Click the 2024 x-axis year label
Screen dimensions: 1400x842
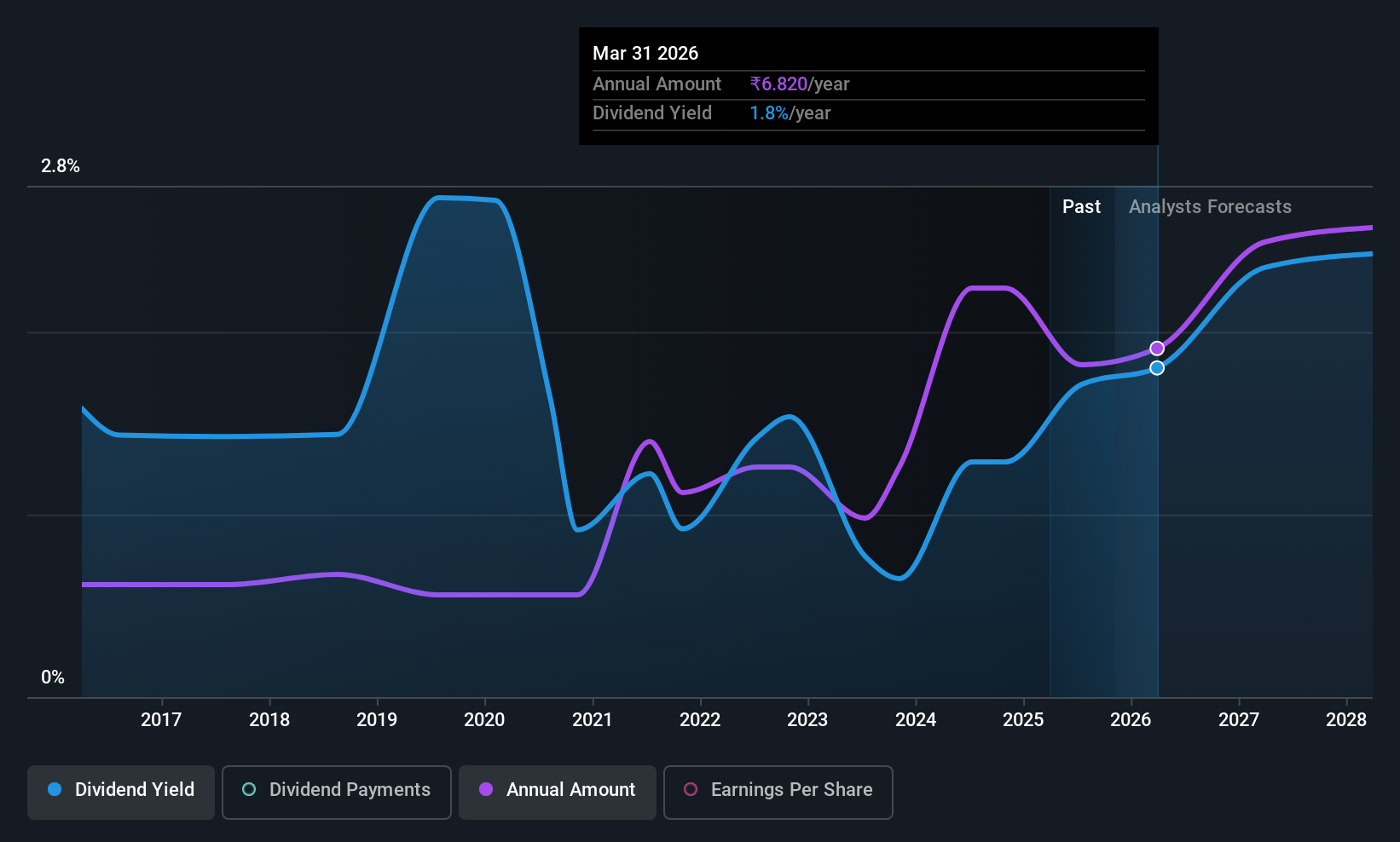(916, 720)
